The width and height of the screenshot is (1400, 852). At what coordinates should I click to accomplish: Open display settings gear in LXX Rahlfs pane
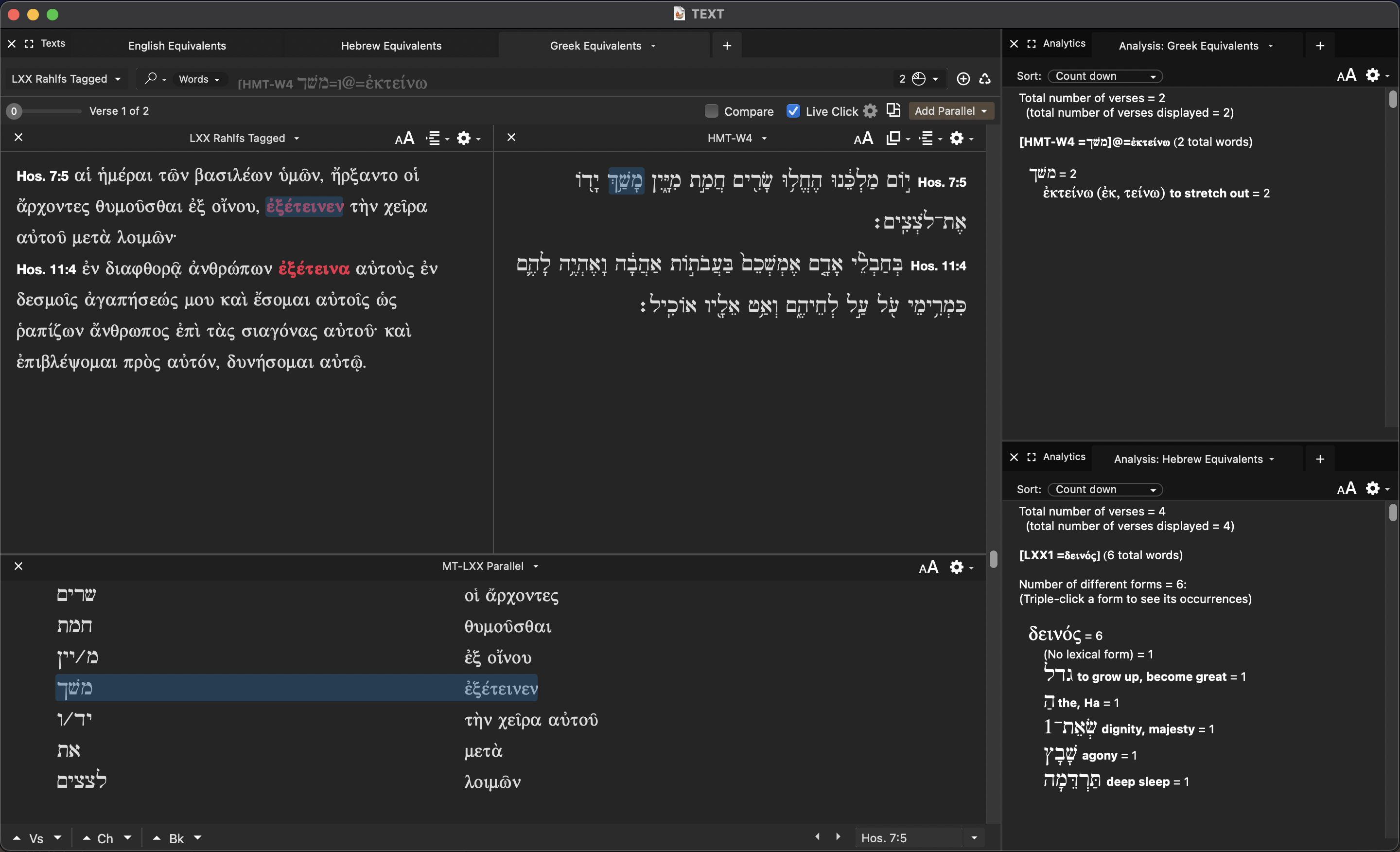[464, 138]
